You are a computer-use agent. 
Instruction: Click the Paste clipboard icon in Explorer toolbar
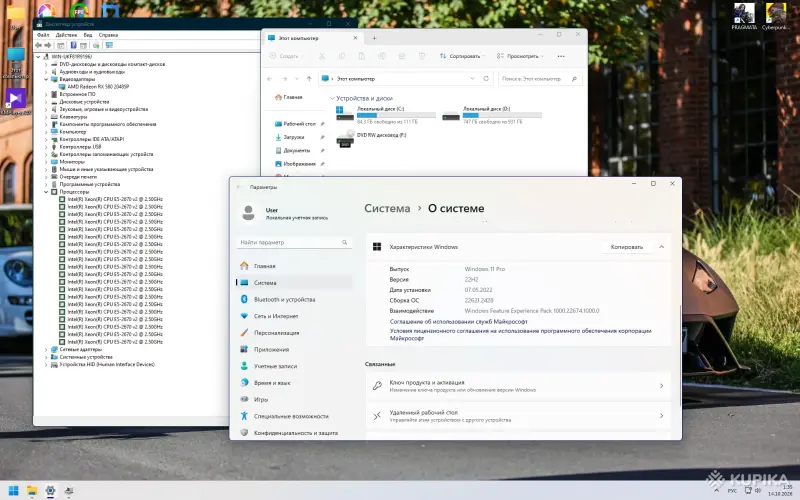click(362, 56)
